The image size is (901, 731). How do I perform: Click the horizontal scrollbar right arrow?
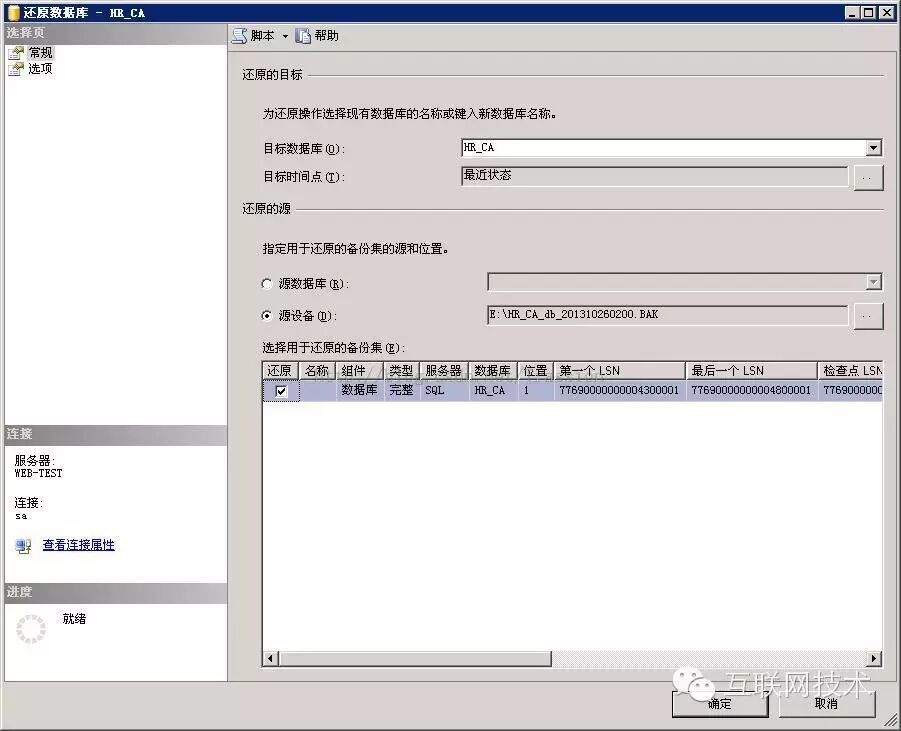[875, 659]
